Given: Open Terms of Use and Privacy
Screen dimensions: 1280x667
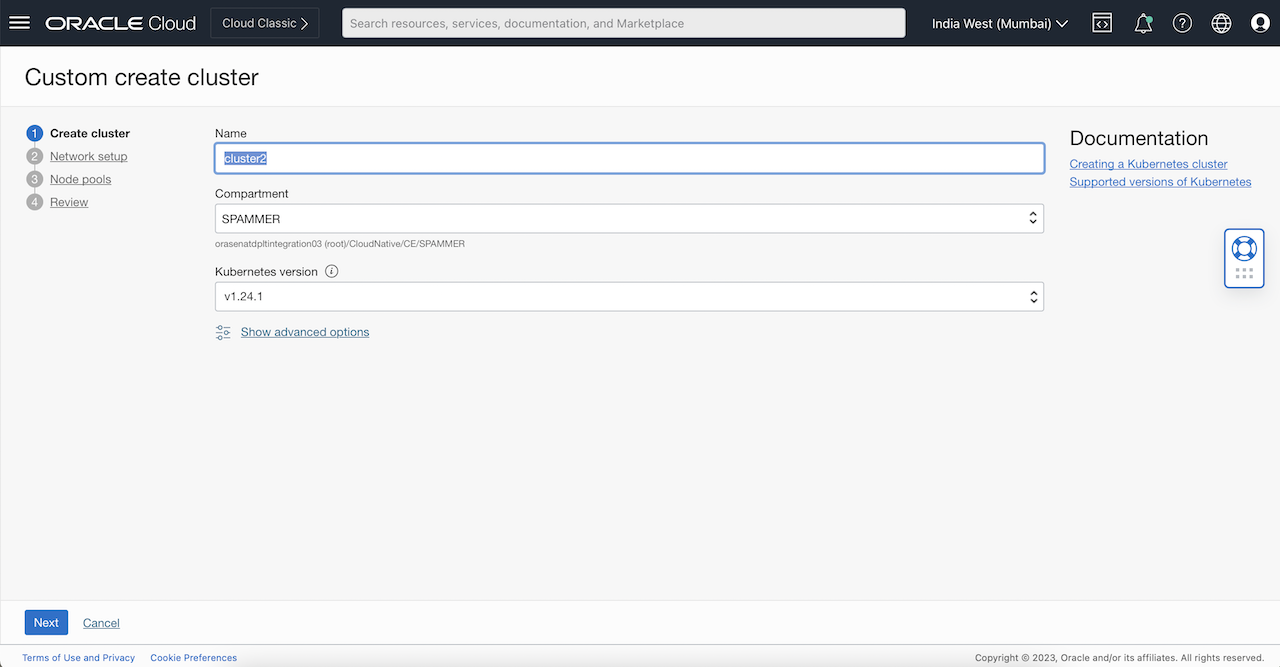Looking at the screenshot, I should 79,658.
